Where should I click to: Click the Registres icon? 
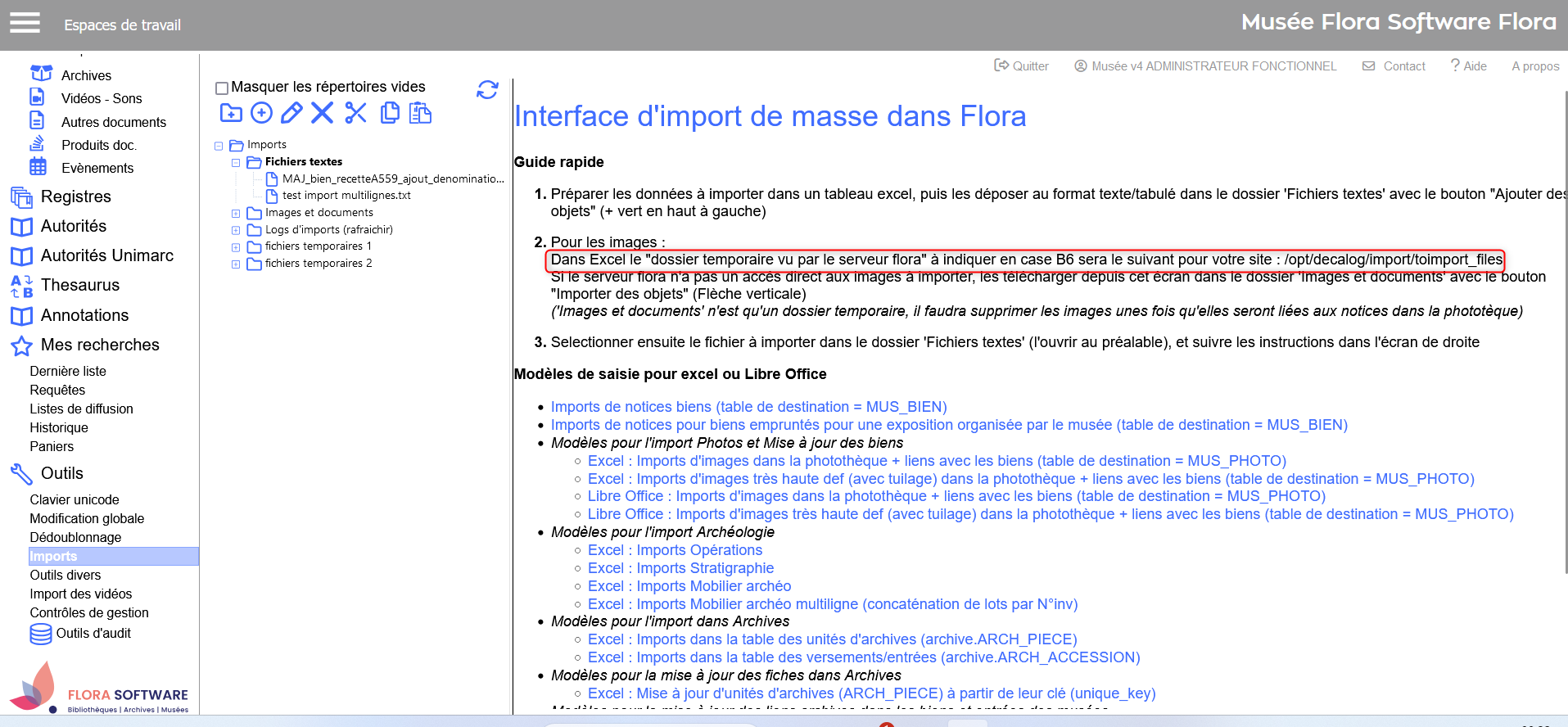click(x=21, y=196)
